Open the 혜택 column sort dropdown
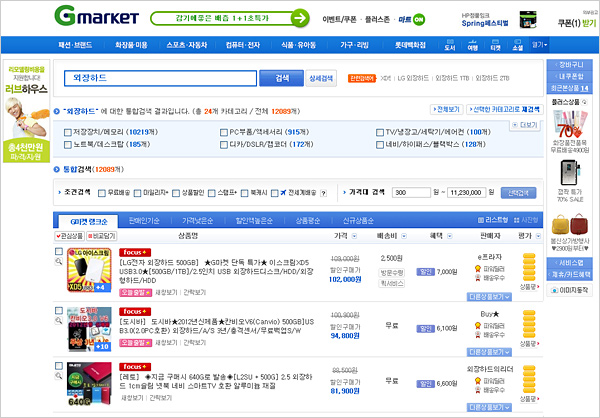This screenshot has height=418, width=600. tap(450, 236)
